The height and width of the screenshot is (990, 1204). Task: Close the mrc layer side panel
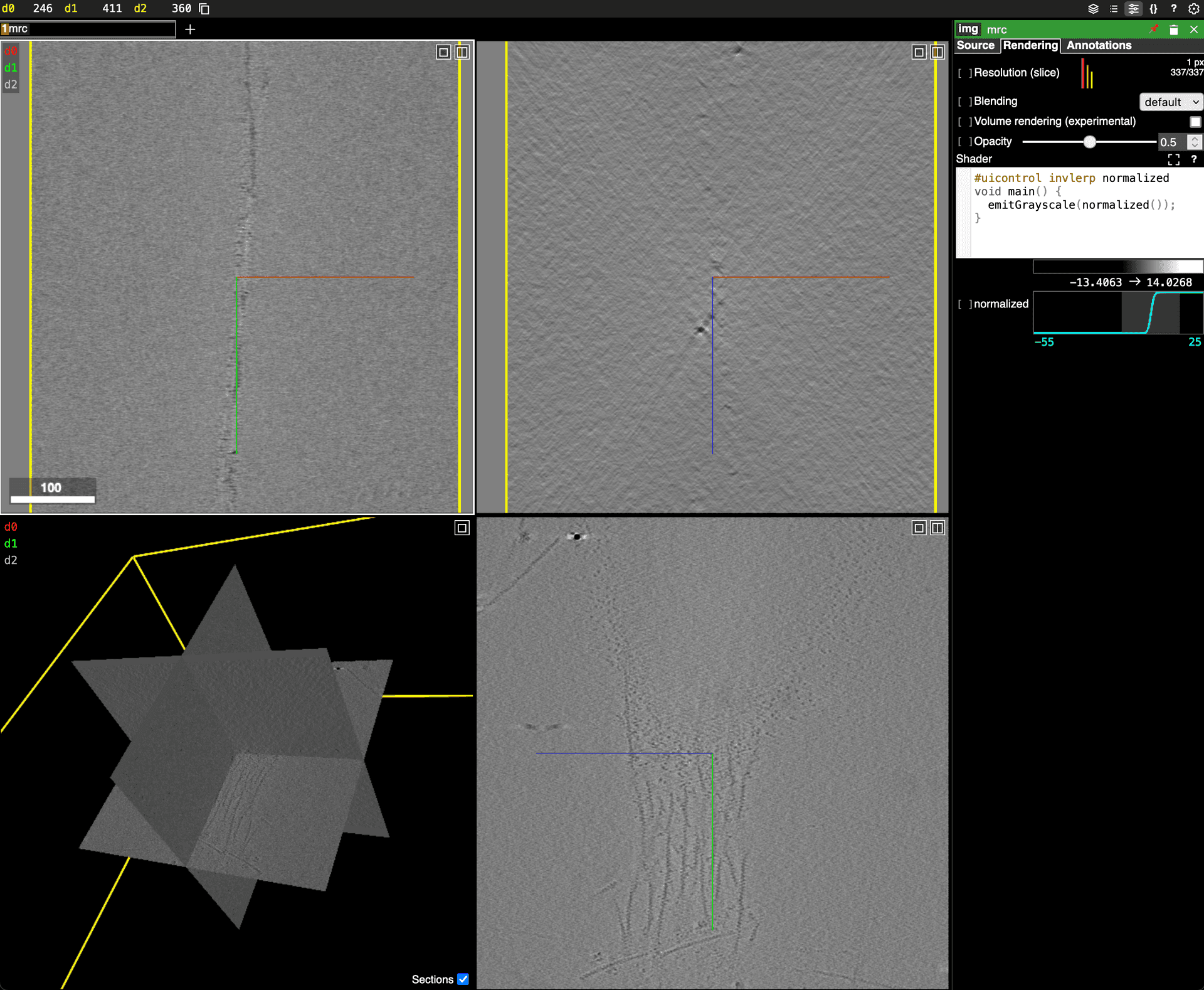1194,29
